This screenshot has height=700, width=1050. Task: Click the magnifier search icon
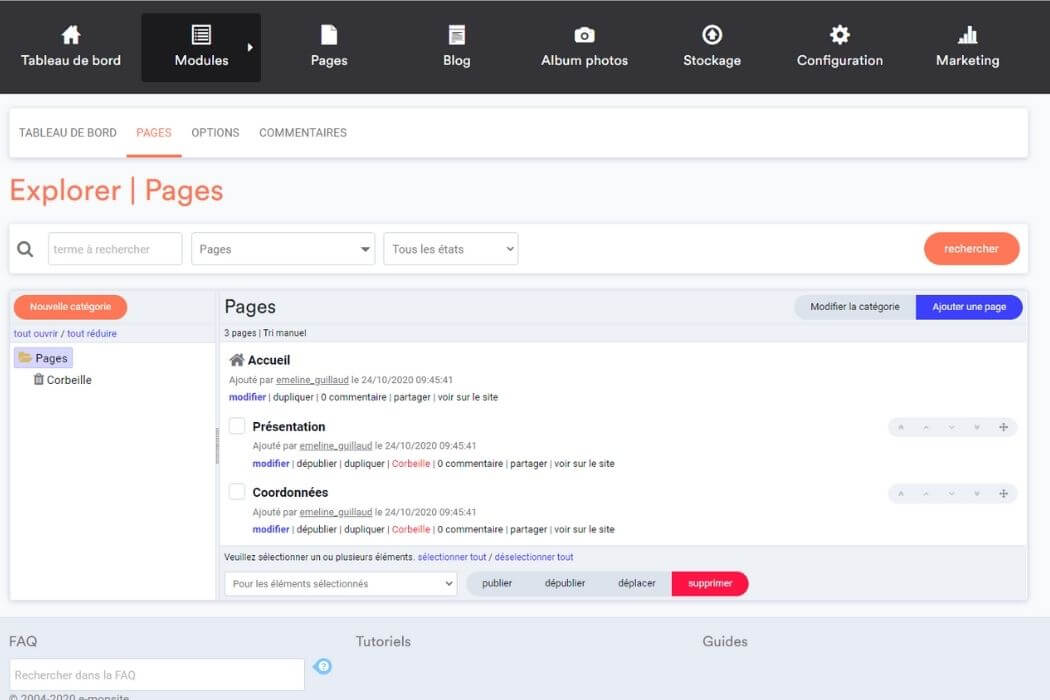pos(25,248)
